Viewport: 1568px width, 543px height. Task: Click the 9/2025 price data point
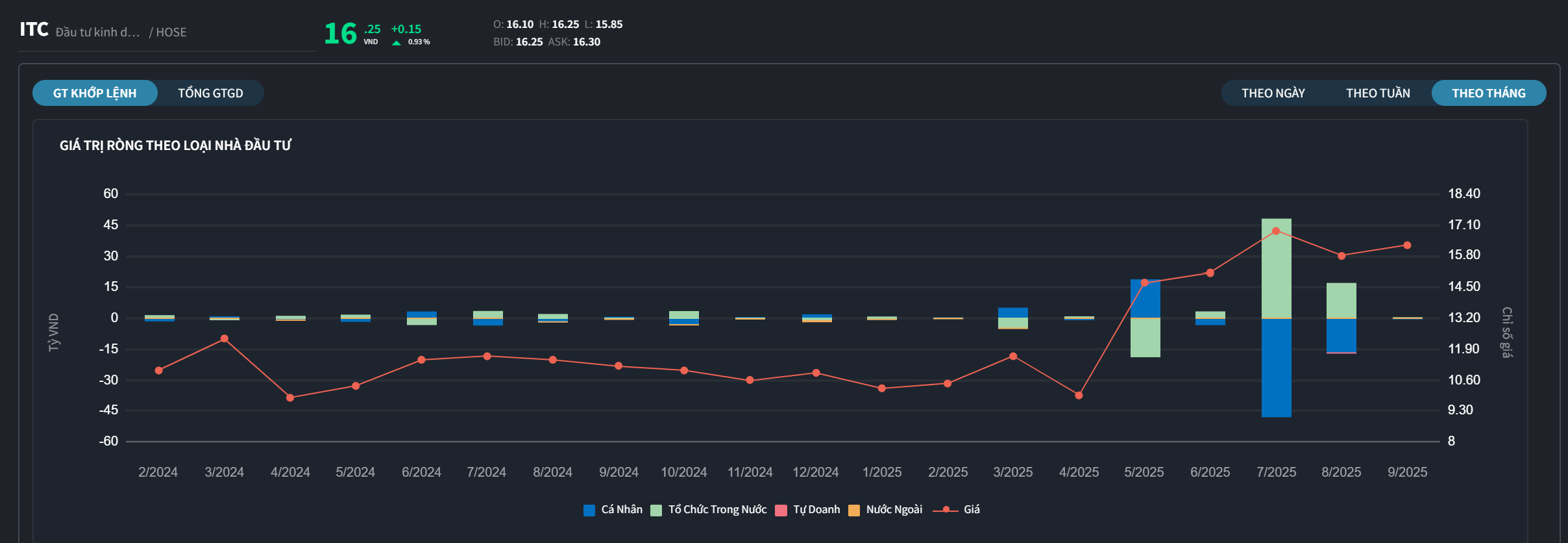1407,246
